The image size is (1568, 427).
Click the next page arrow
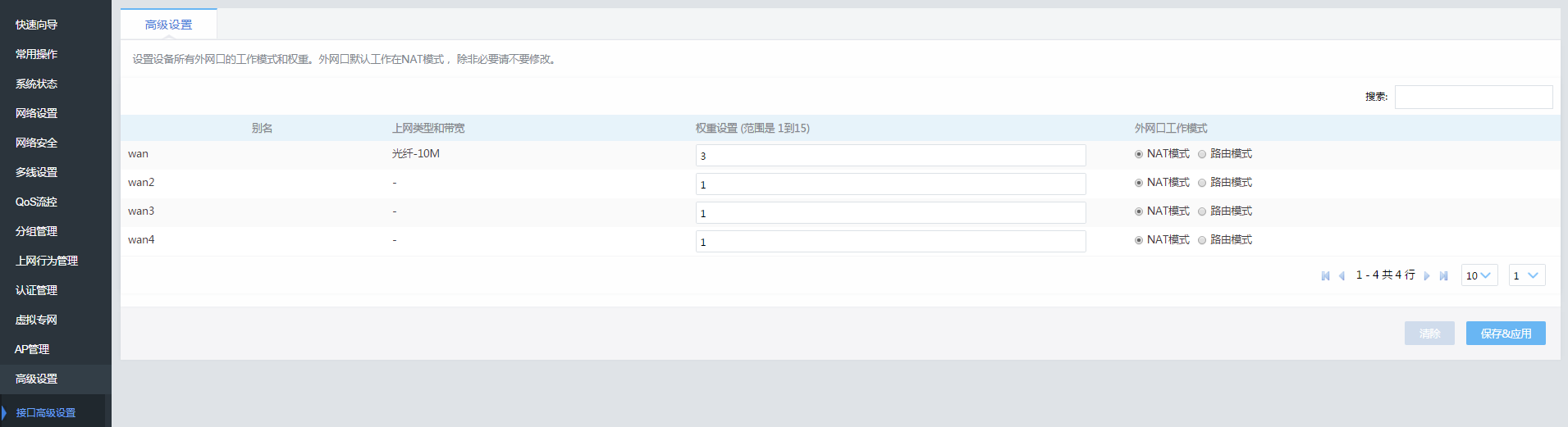(1427, 276)
